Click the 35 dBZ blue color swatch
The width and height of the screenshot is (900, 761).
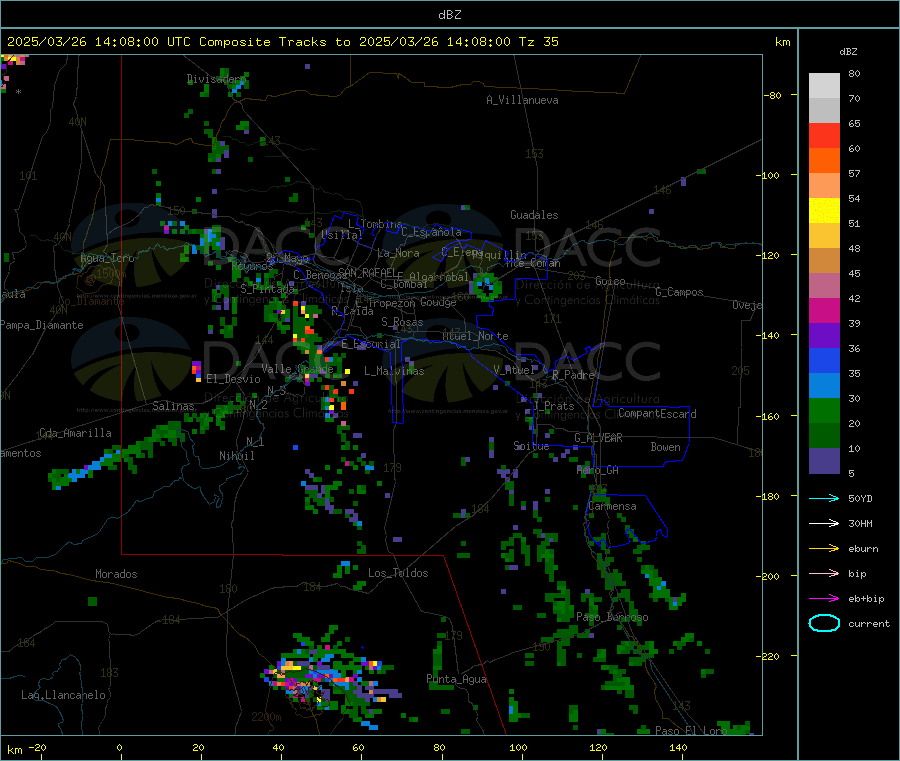[824, 360]
